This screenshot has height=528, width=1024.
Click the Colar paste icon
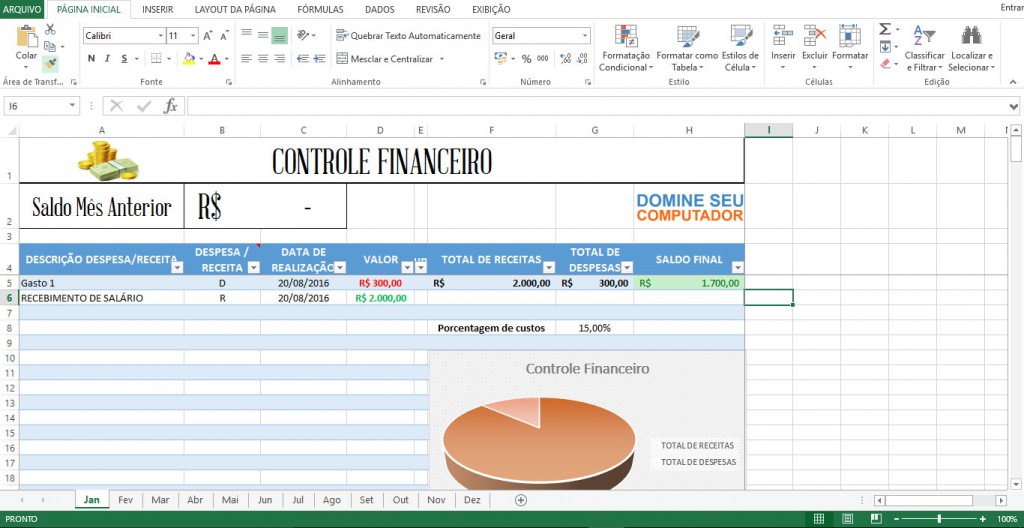27,37
